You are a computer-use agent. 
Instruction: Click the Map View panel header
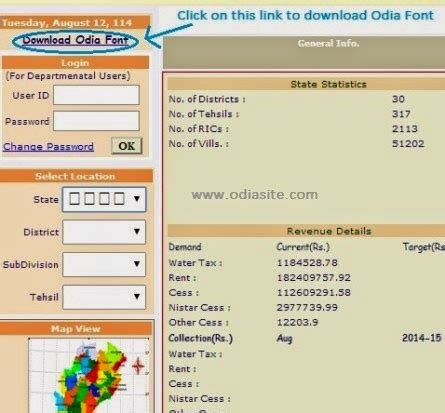point(75,329)
